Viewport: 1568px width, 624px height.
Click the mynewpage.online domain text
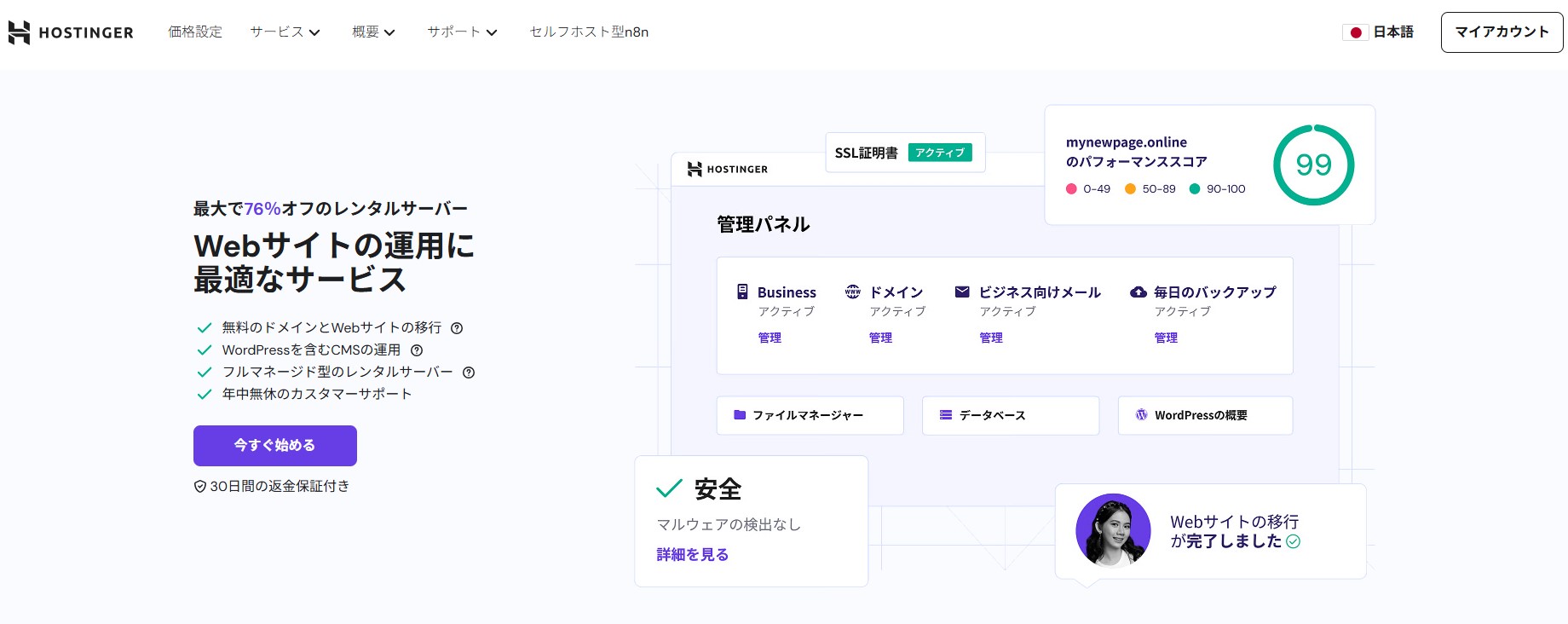[1127, 142]
